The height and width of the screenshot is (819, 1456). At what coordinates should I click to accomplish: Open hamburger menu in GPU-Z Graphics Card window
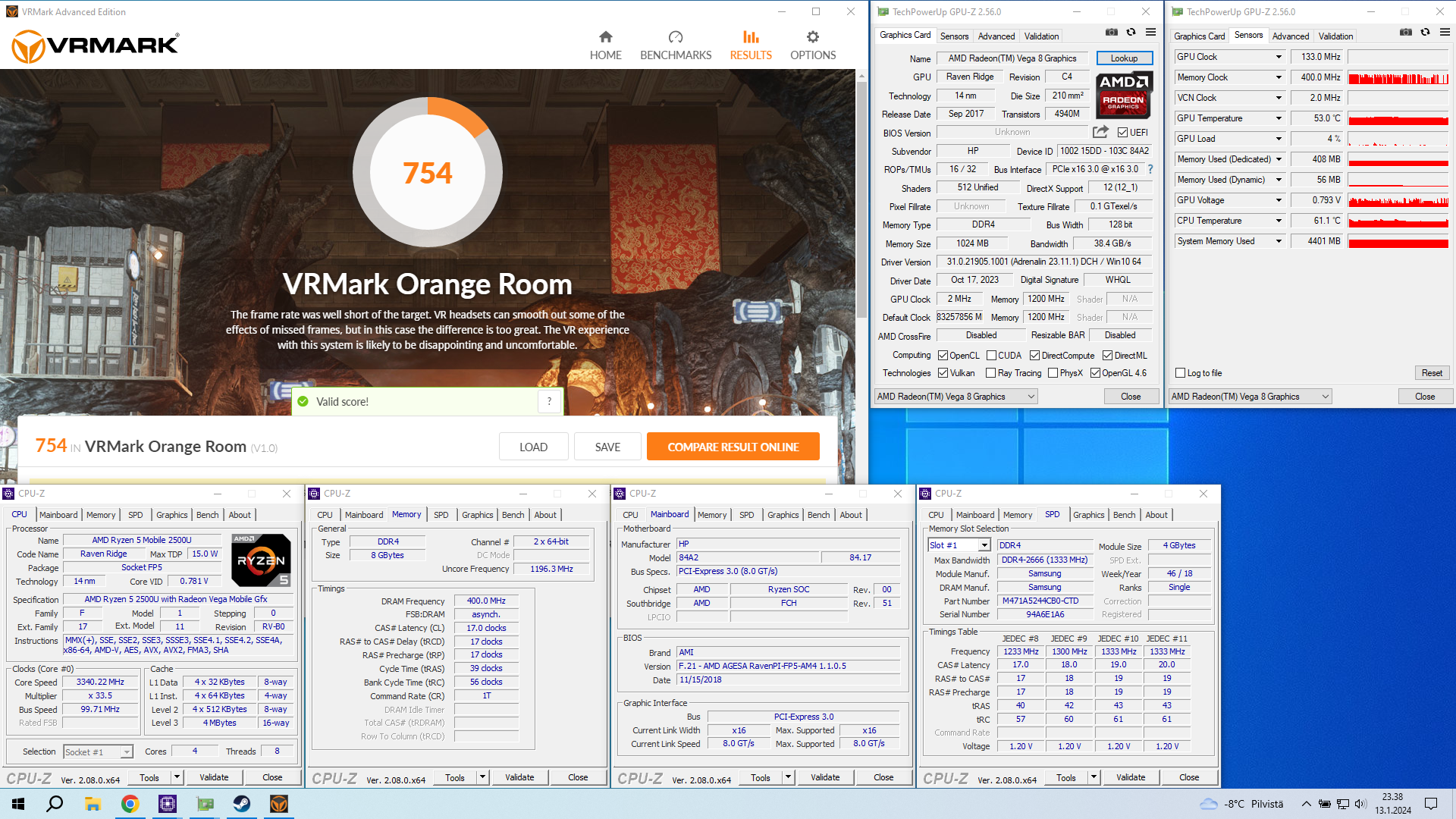[1150, 33]
